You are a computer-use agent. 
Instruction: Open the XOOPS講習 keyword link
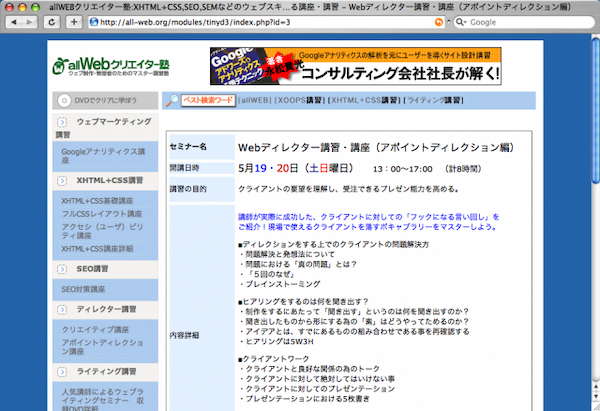(300, 100)
